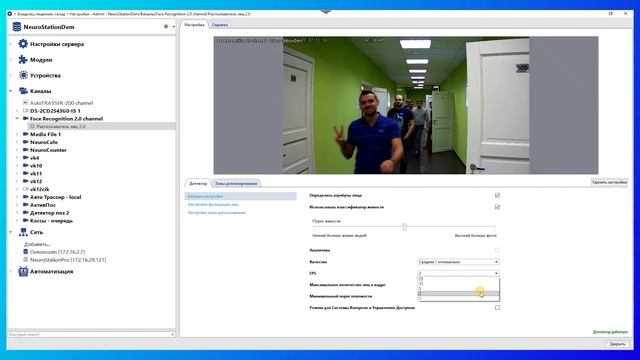Collapse the Face Recognition 2.0 channel node

(18, 118)
